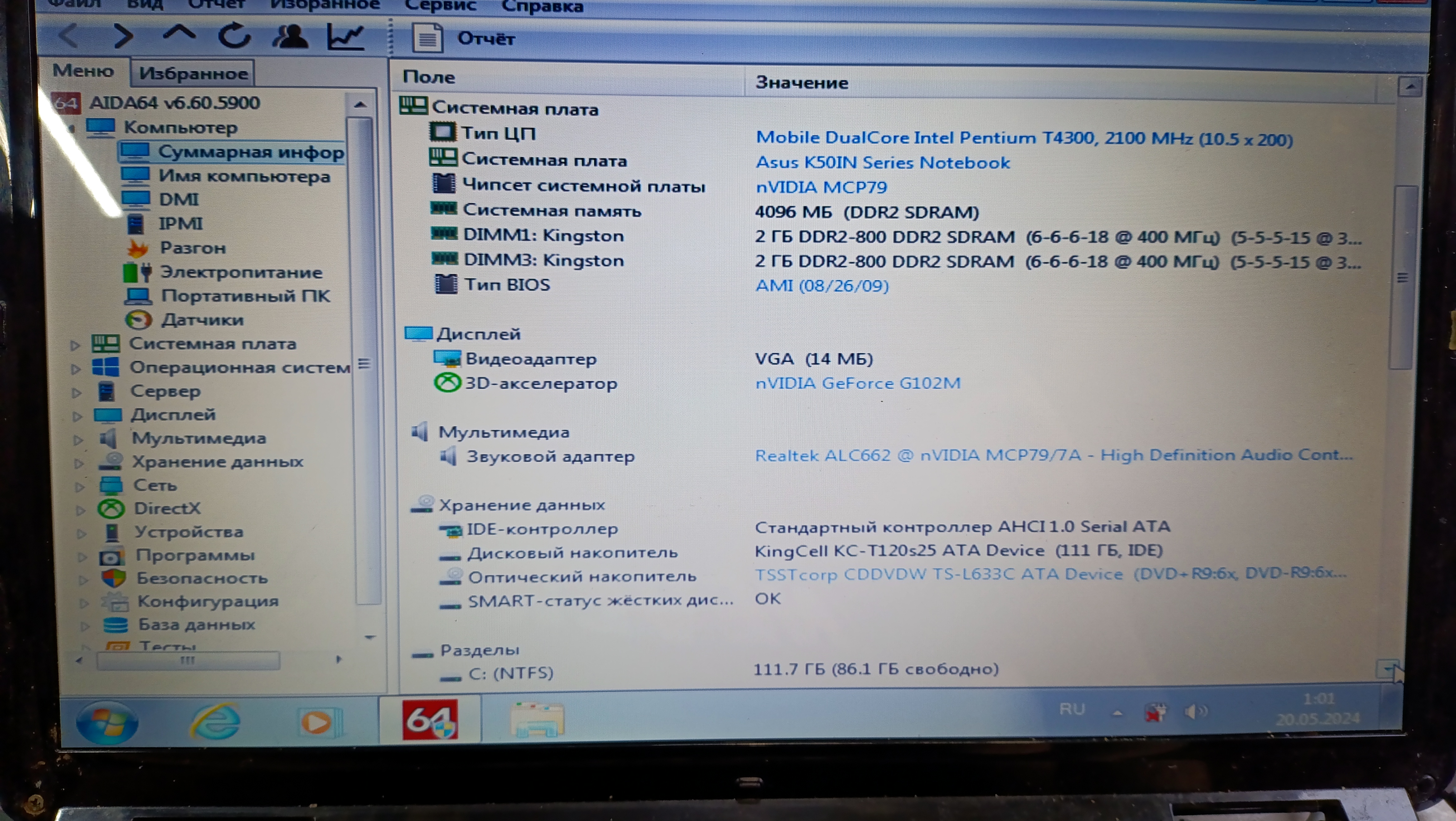
Task: Select the C: (NTFS) partition row
Action: click(x=719, y=671)
